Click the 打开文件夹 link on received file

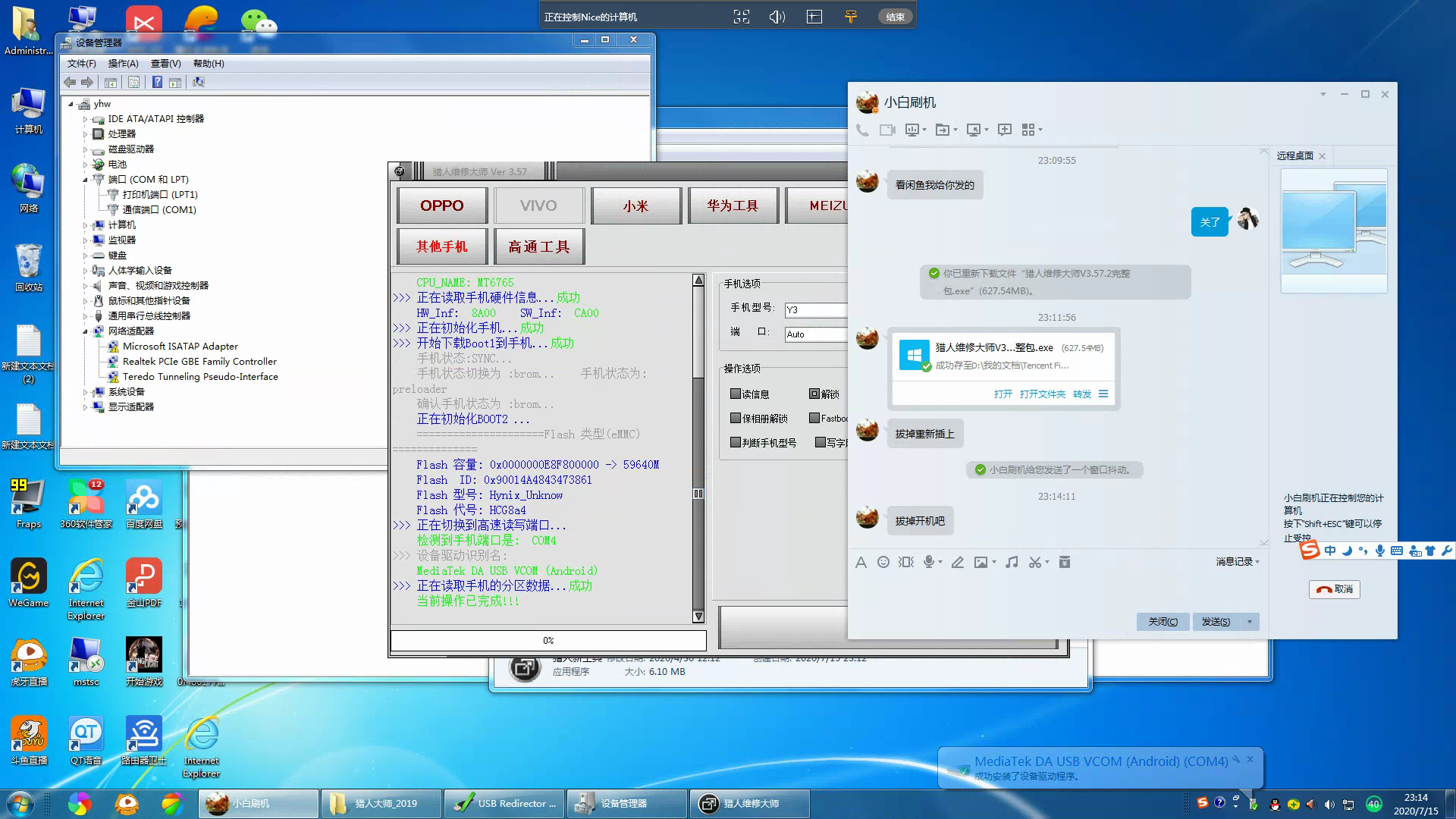point(1042,394)
